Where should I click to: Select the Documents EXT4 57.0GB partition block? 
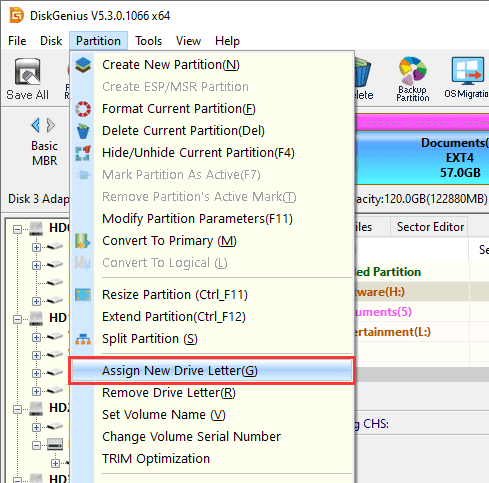click(423, 158)
